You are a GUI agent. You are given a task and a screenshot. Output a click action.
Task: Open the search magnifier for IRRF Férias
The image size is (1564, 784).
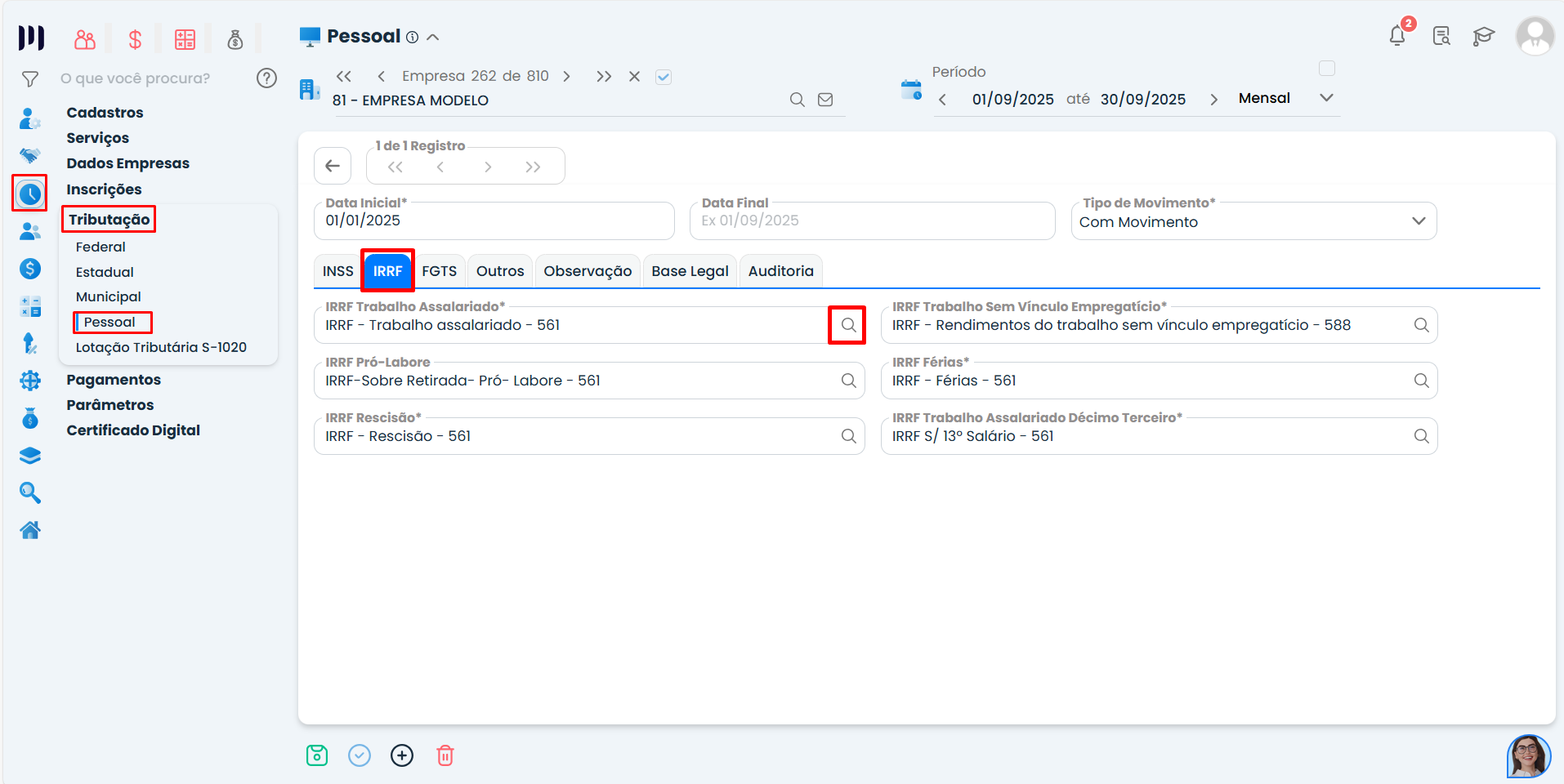(1421, 381)
